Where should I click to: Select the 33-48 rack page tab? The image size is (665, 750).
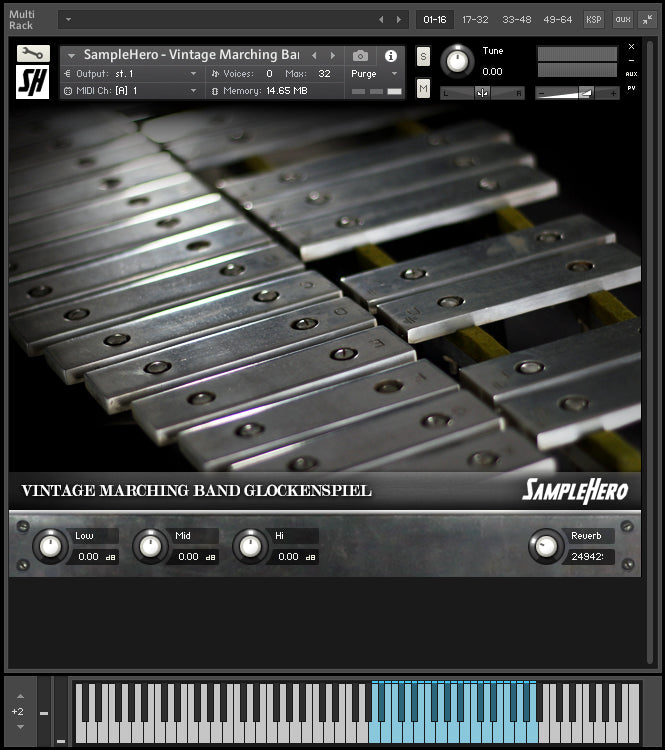517,20
